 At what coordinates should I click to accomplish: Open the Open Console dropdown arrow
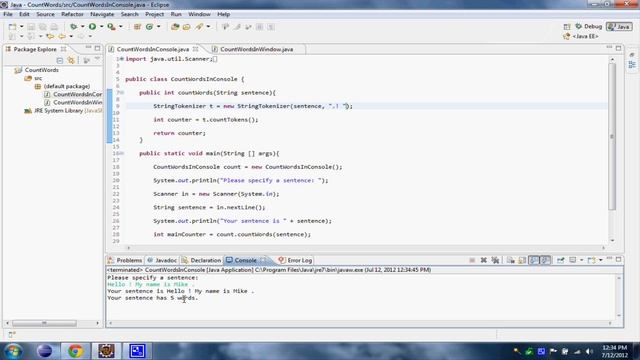tap(600, 260)
